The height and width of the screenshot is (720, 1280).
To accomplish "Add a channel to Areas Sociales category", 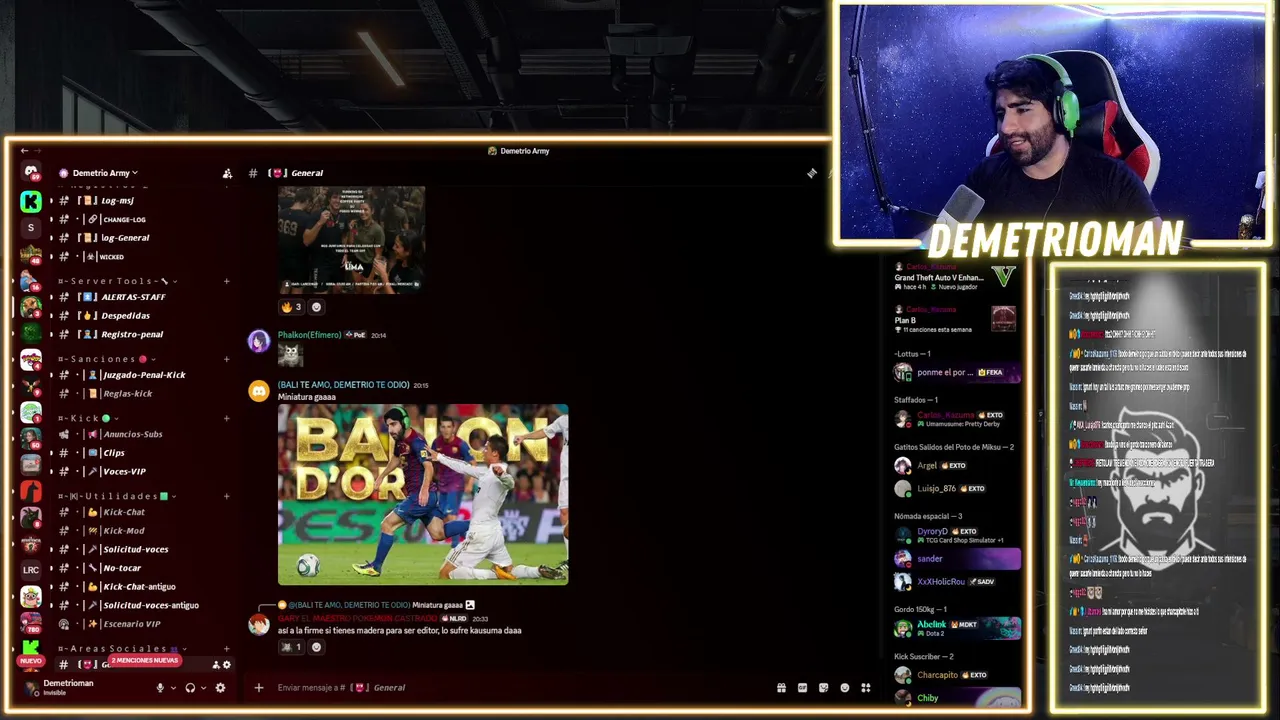I will (227, 649).
